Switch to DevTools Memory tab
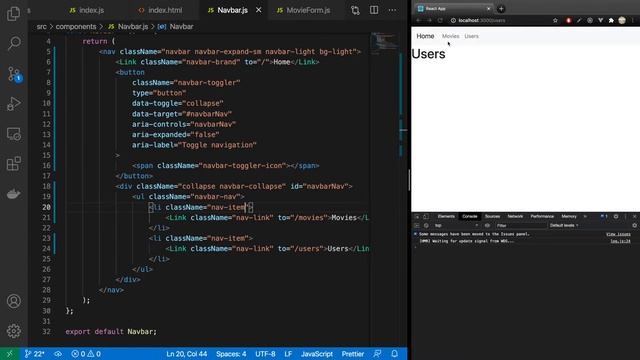 click(x=569, y=216)
